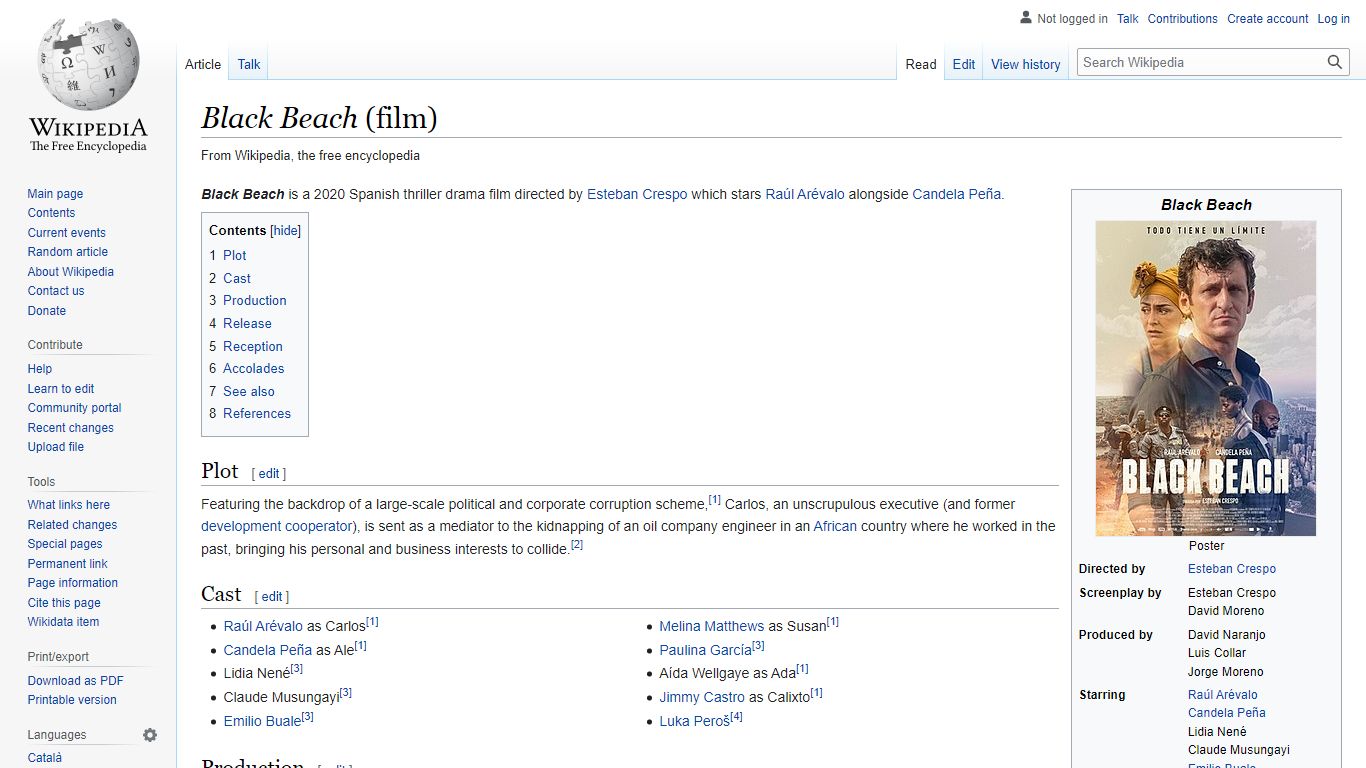Open the African link
The width and height of the screenshot is (1366, 768).
point(835,526)
